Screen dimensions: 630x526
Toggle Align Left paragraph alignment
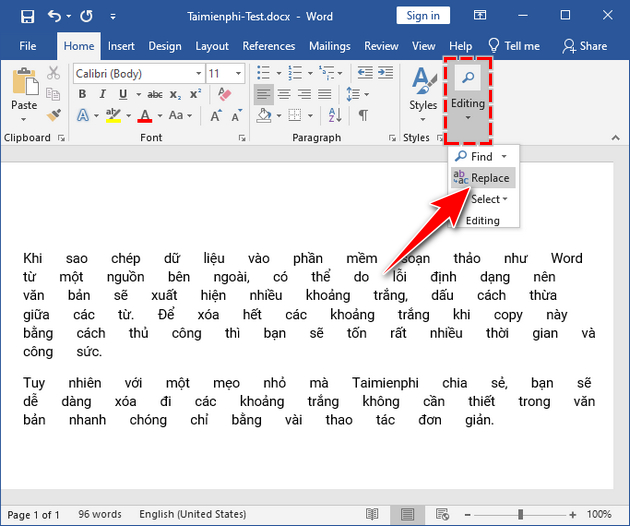(x=264, y=94)
